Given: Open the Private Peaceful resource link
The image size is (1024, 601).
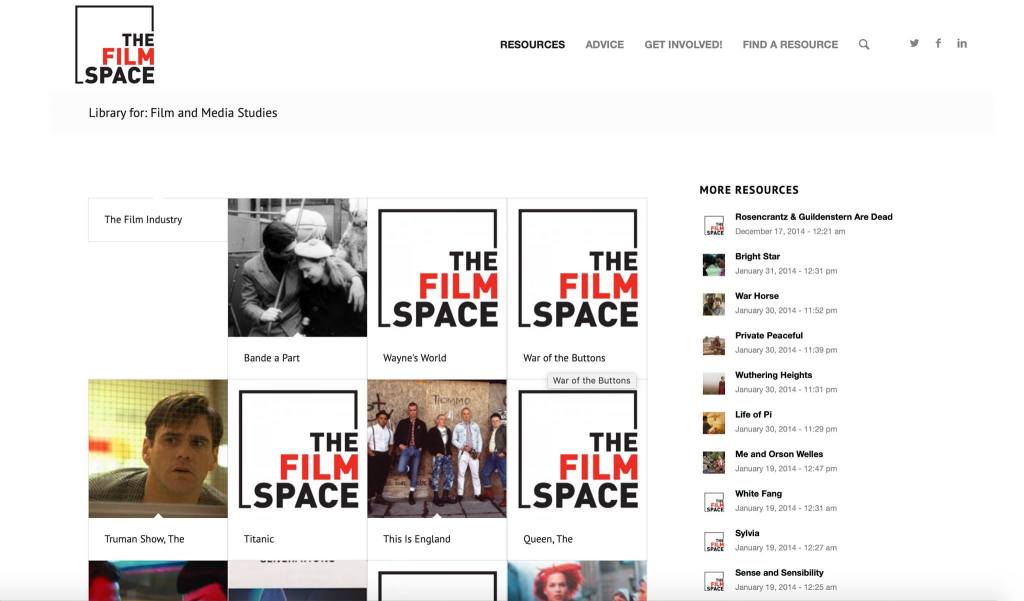Looking at the screenshot, I should (x=768, y=336).
